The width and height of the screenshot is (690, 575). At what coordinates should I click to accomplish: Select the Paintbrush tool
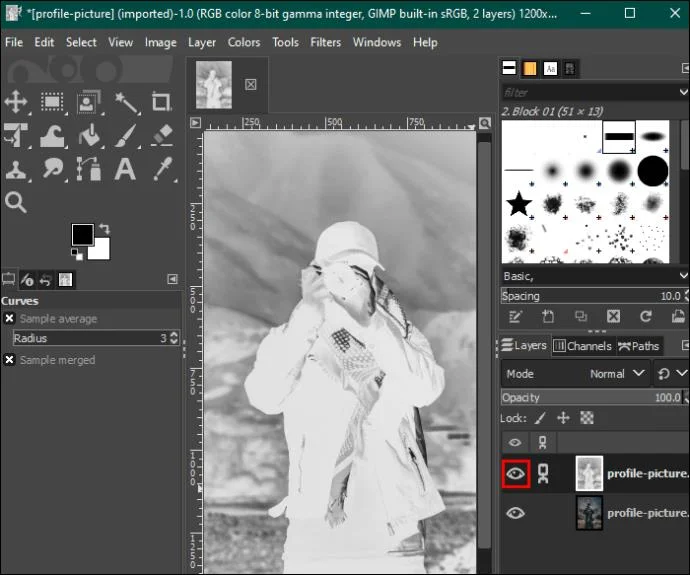(x=126, y=136)
